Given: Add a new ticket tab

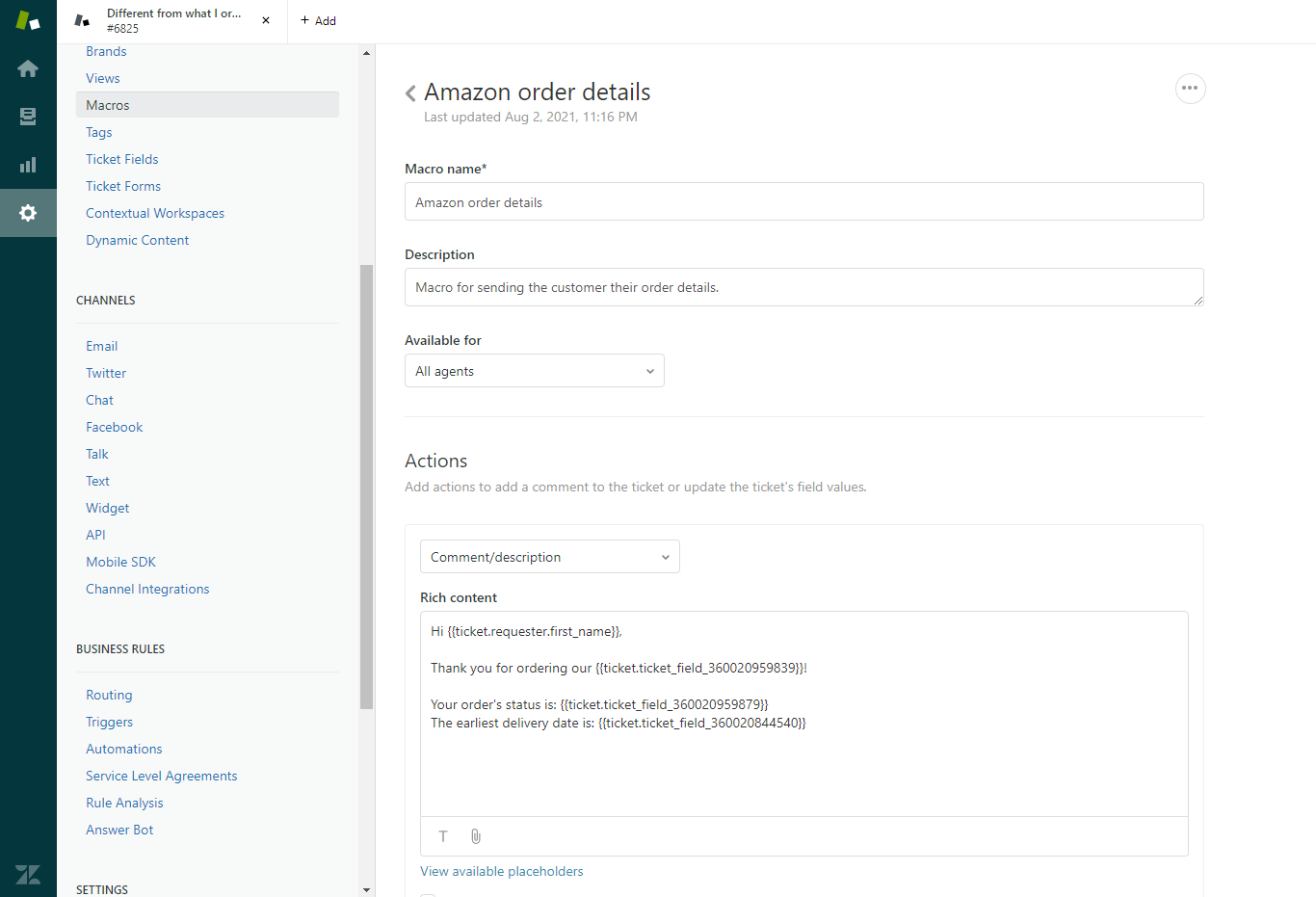Looking at the screenshot, I should (x=318, y=20).
